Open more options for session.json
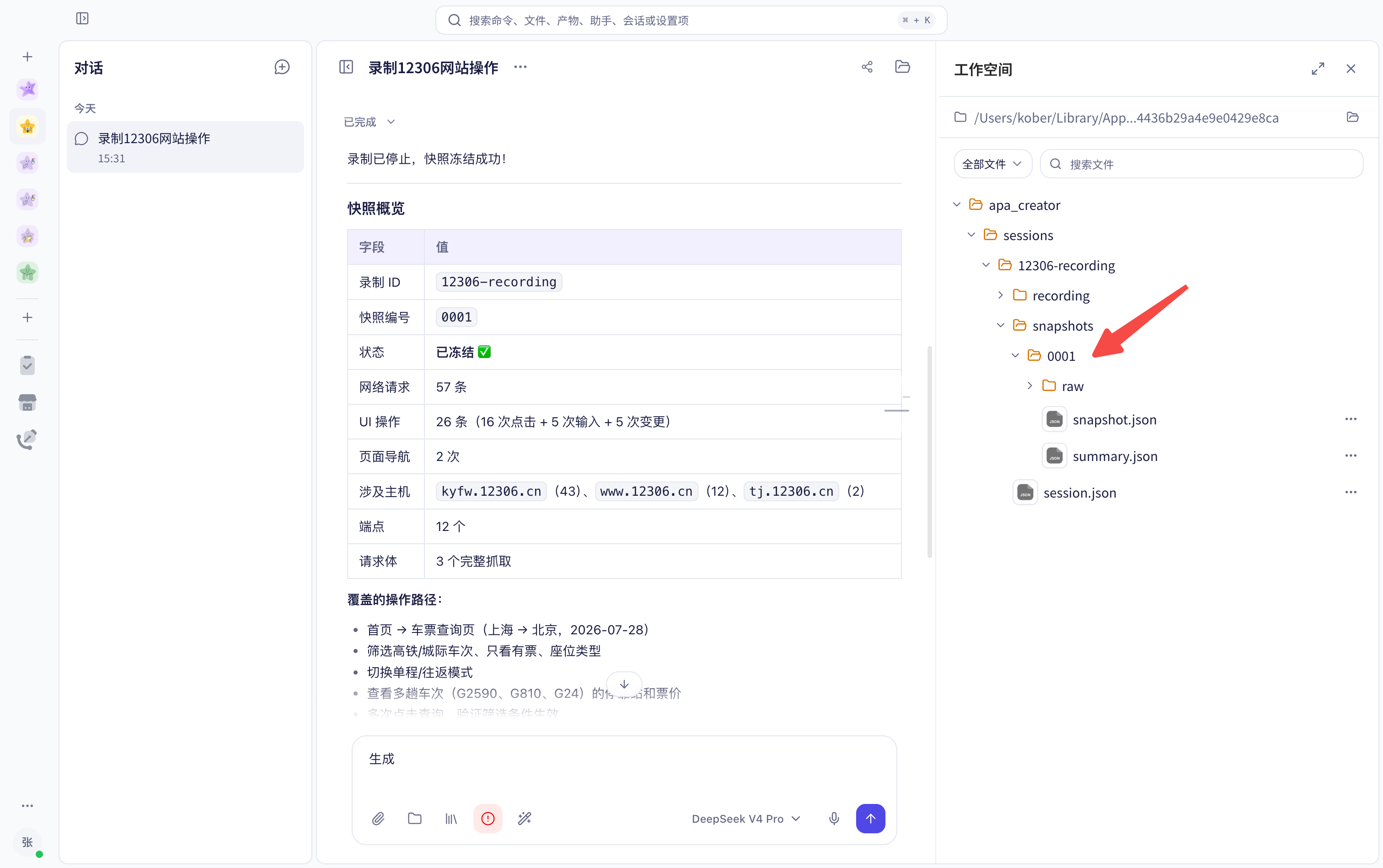 click(x=1350, y=493)
